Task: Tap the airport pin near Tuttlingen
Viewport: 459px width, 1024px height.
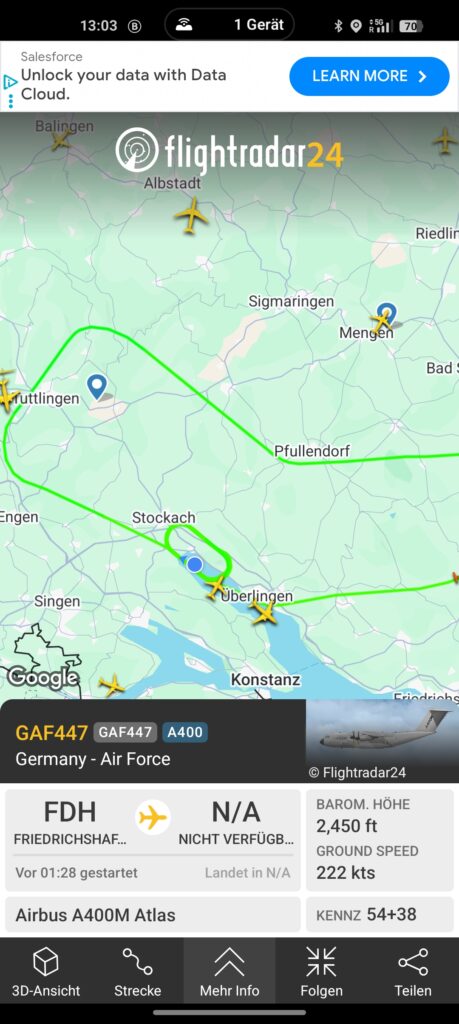Action: 97,387
